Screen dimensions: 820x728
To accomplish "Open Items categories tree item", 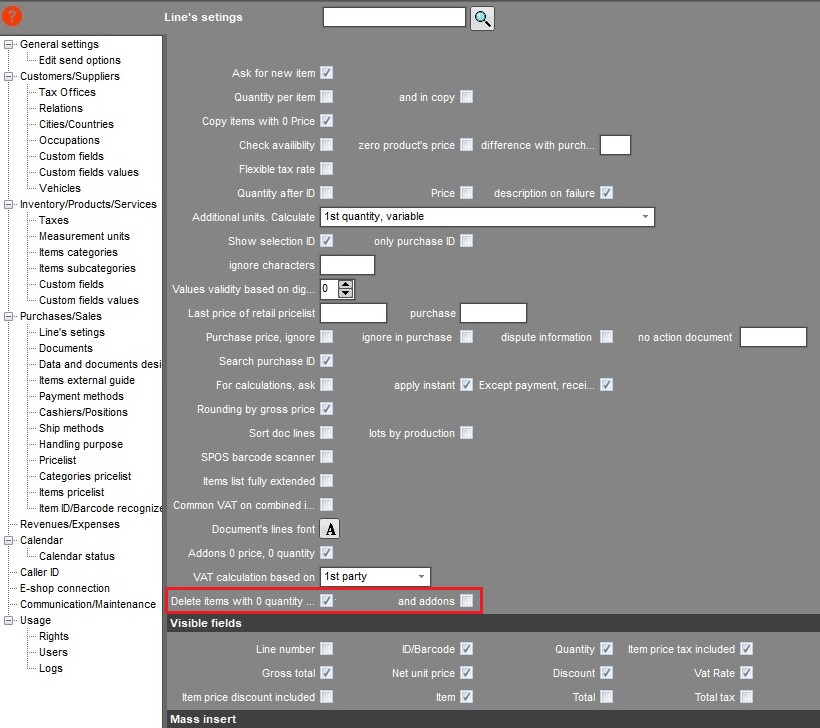I will coord(78,252).
